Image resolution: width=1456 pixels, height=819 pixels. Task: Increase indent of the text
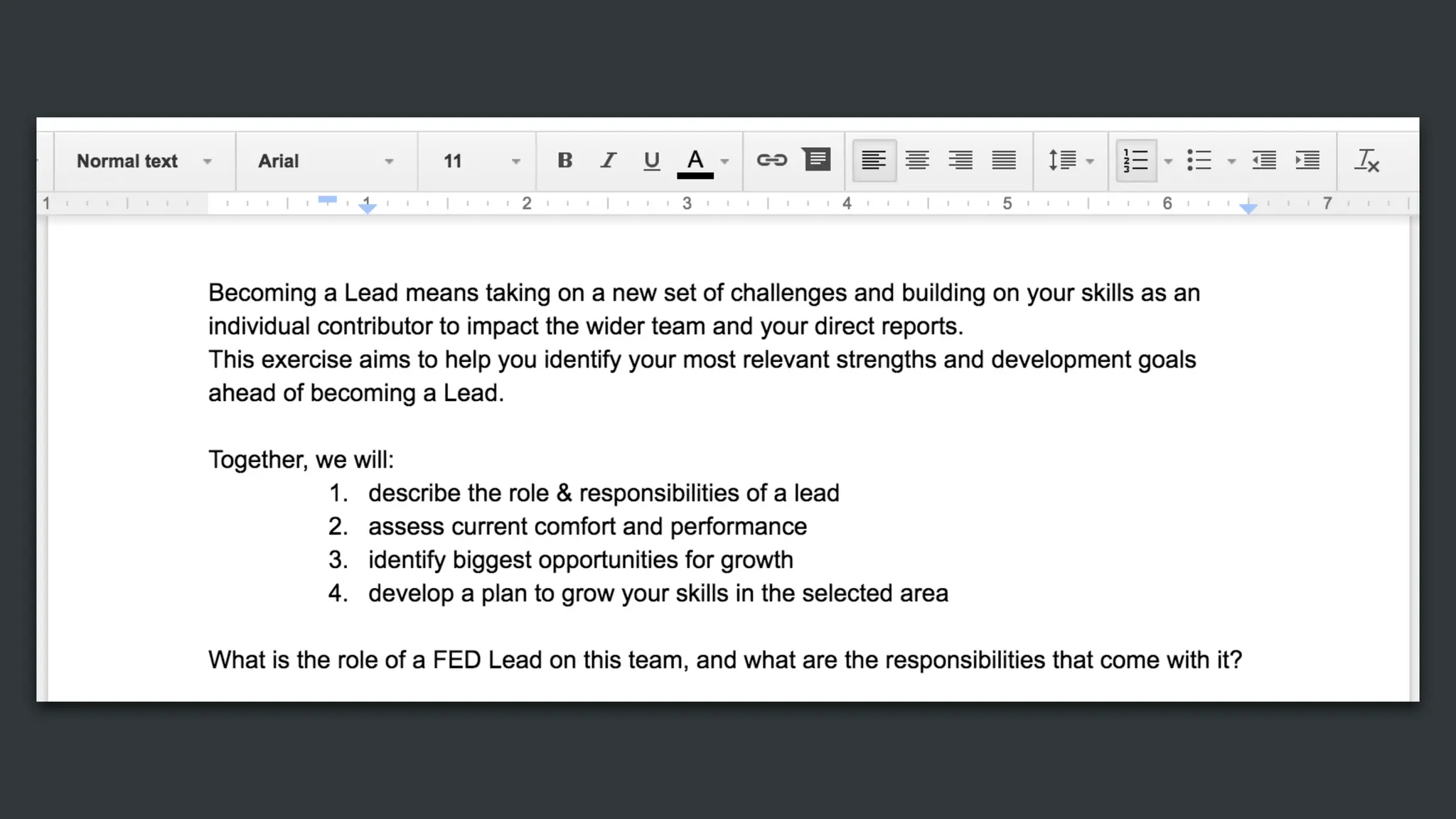pos(1307,161)
